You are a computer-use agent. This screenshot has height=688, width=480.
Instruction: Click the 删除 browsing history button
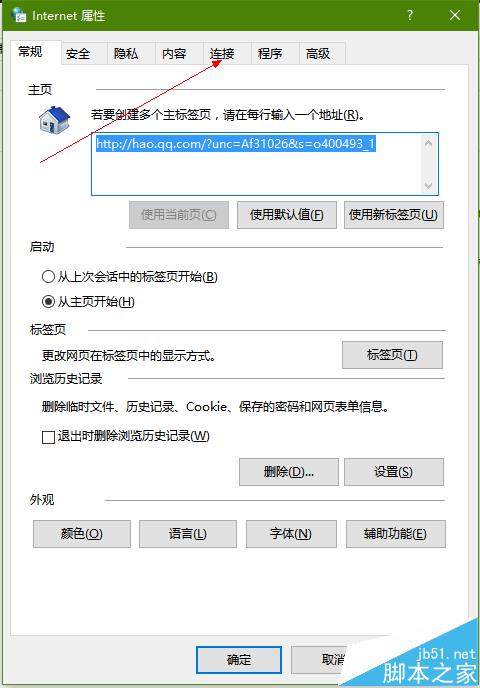(289, 472)
